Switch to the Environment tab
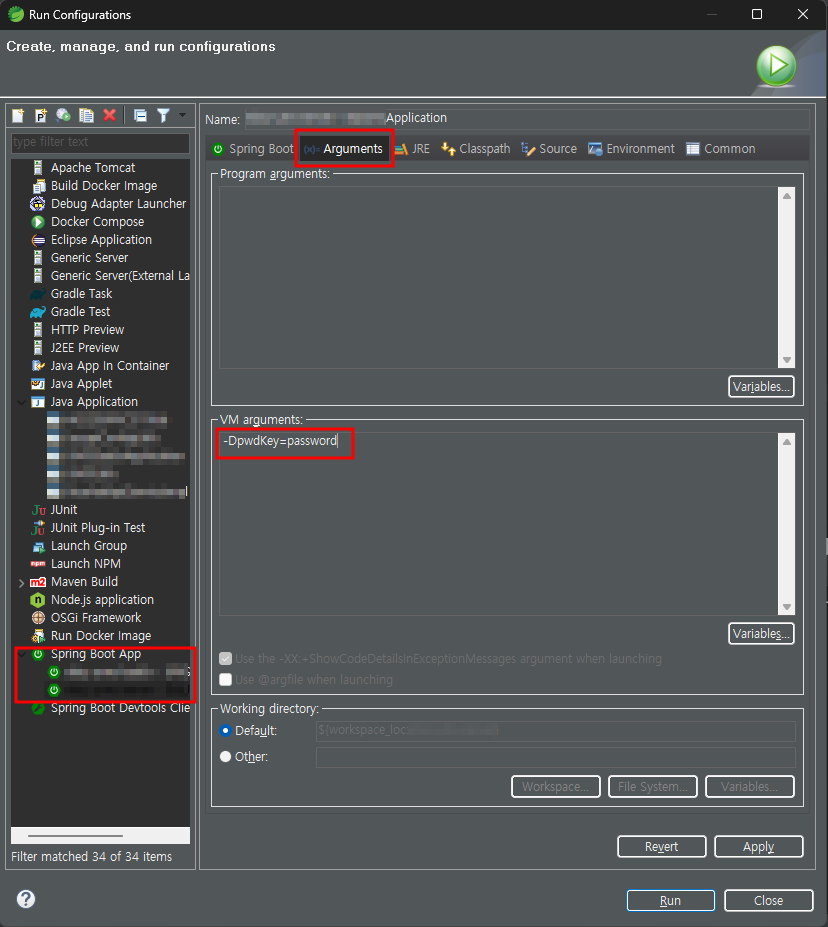The image size is (828, 927). tap(631, 149)
